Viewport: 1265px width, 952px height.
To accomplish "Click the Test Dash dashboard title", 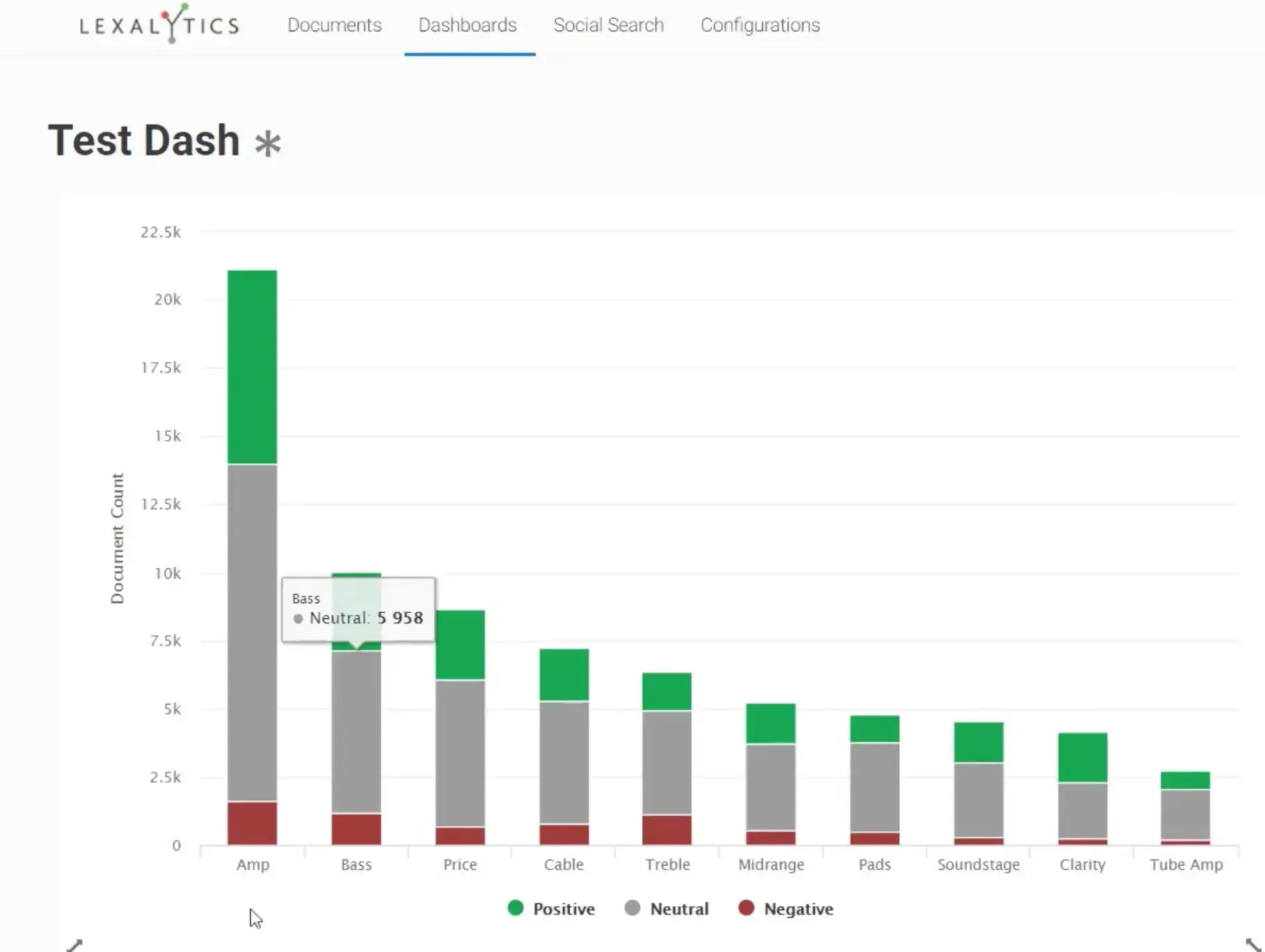I will 144,141.
